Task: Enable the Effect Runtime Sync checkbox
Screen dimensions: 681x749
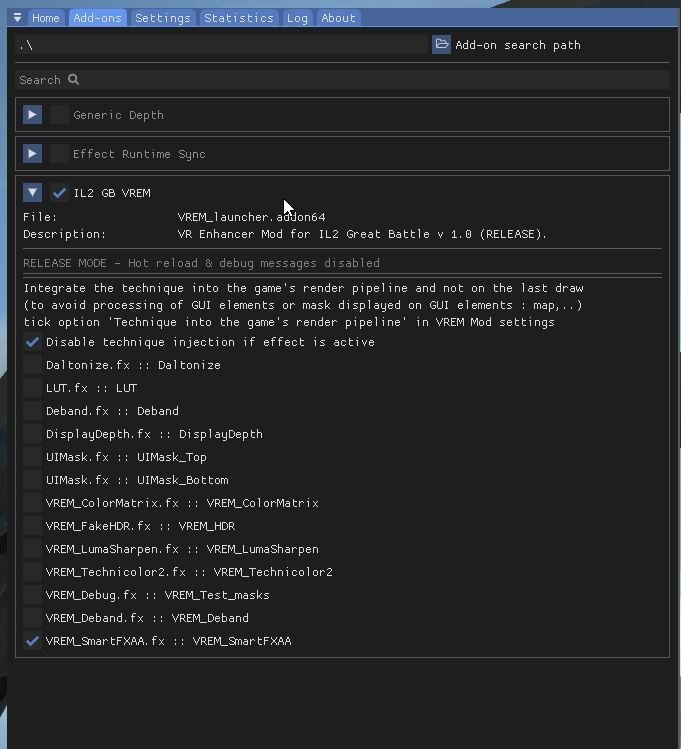Action: point(59,154)
